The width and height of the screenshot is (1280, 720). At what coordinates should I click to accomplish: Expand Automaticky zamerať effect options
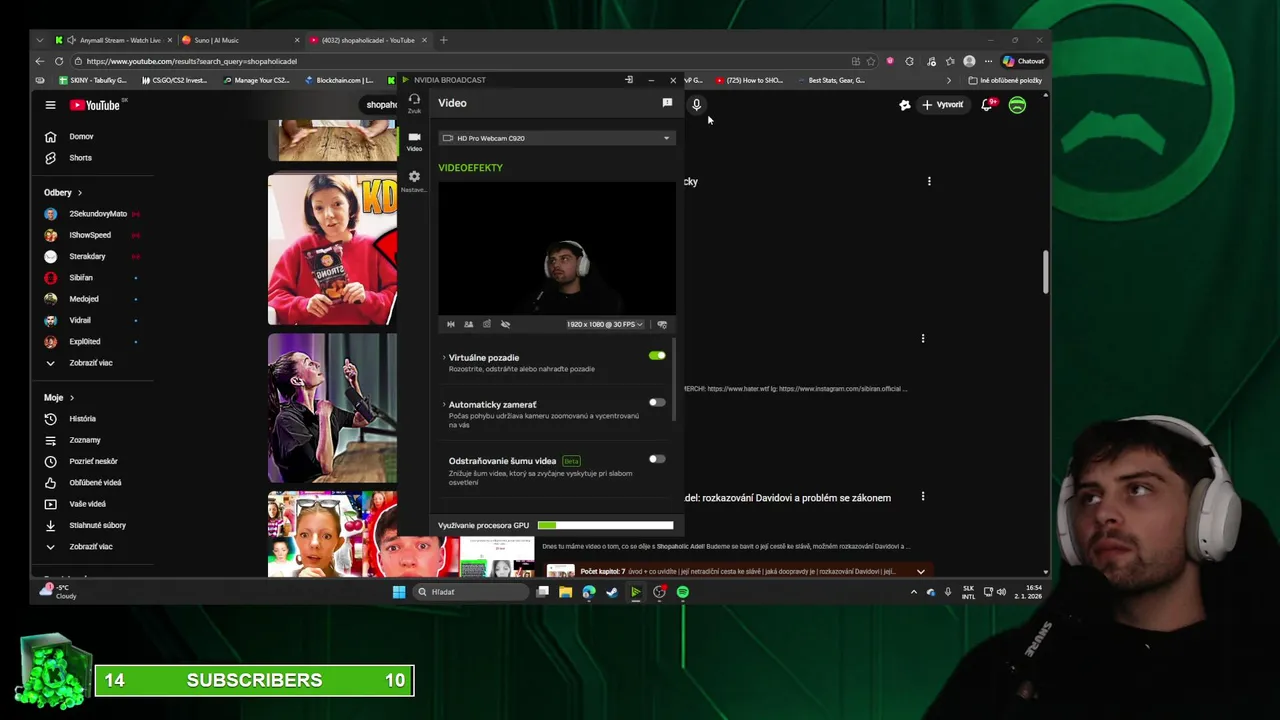click(444, 404)
